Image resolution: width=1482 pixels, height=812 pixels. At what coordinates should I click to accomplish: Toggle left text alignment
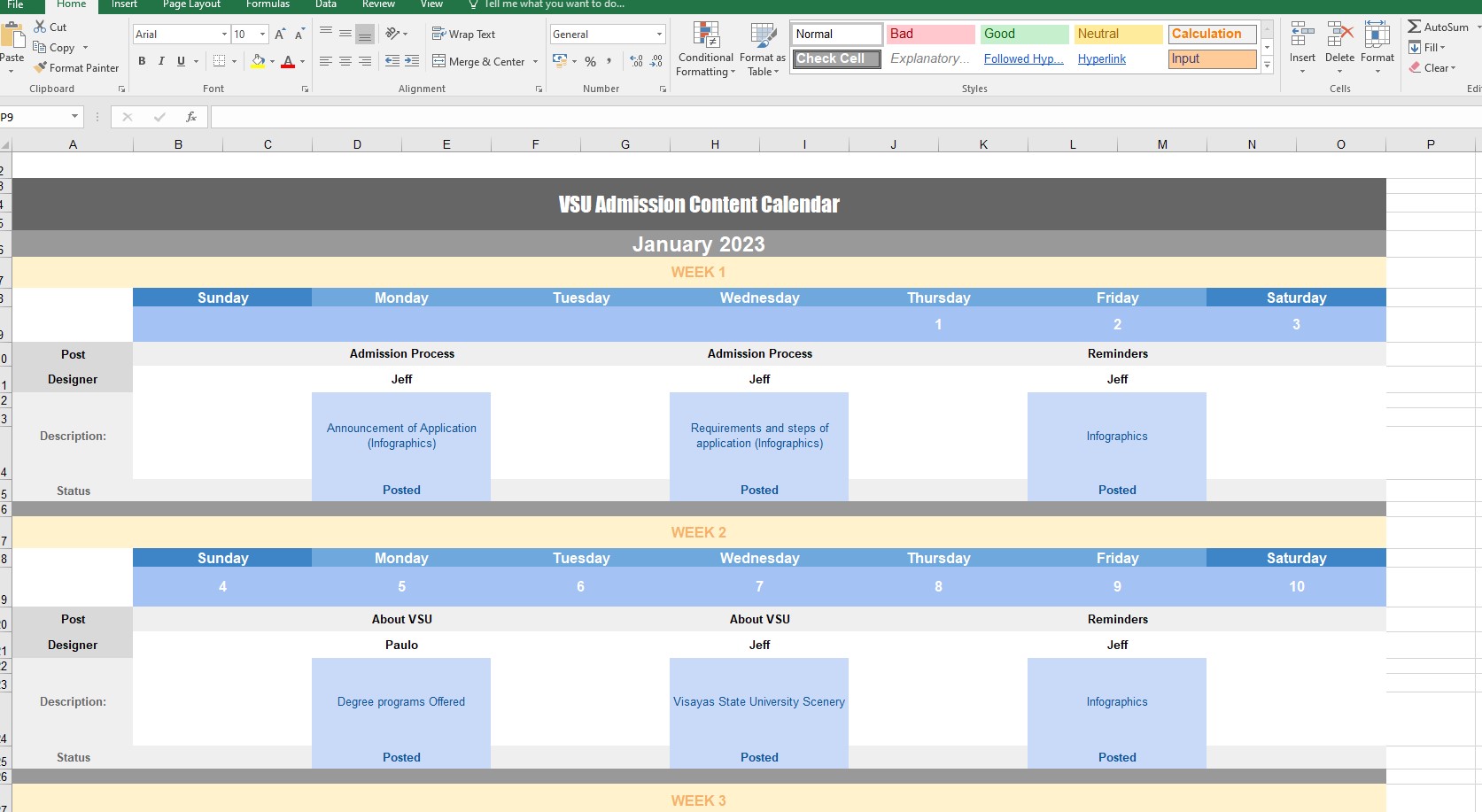[x=326, y=61]
